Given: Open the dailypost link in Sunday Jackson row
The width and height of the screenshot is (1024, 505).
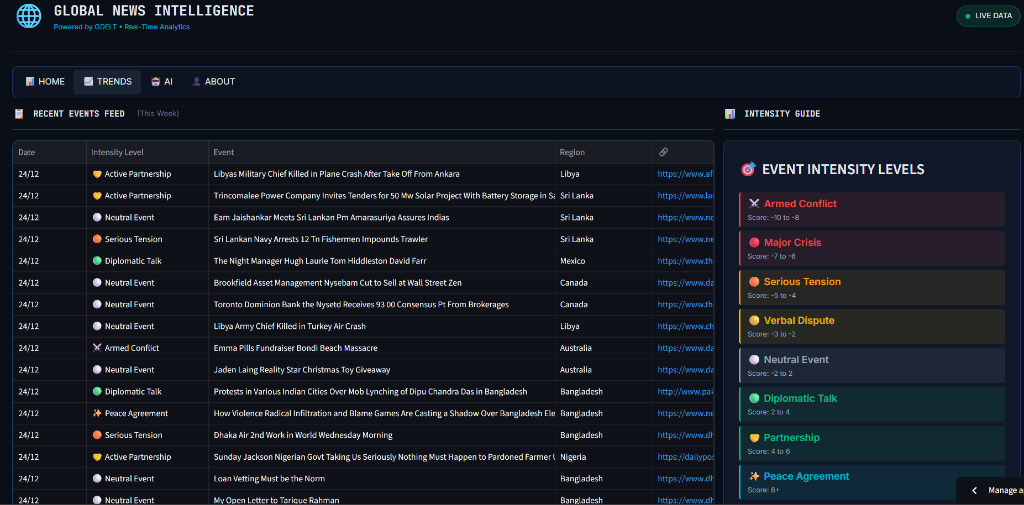Looking at the screenshot, I should point(685,457).
